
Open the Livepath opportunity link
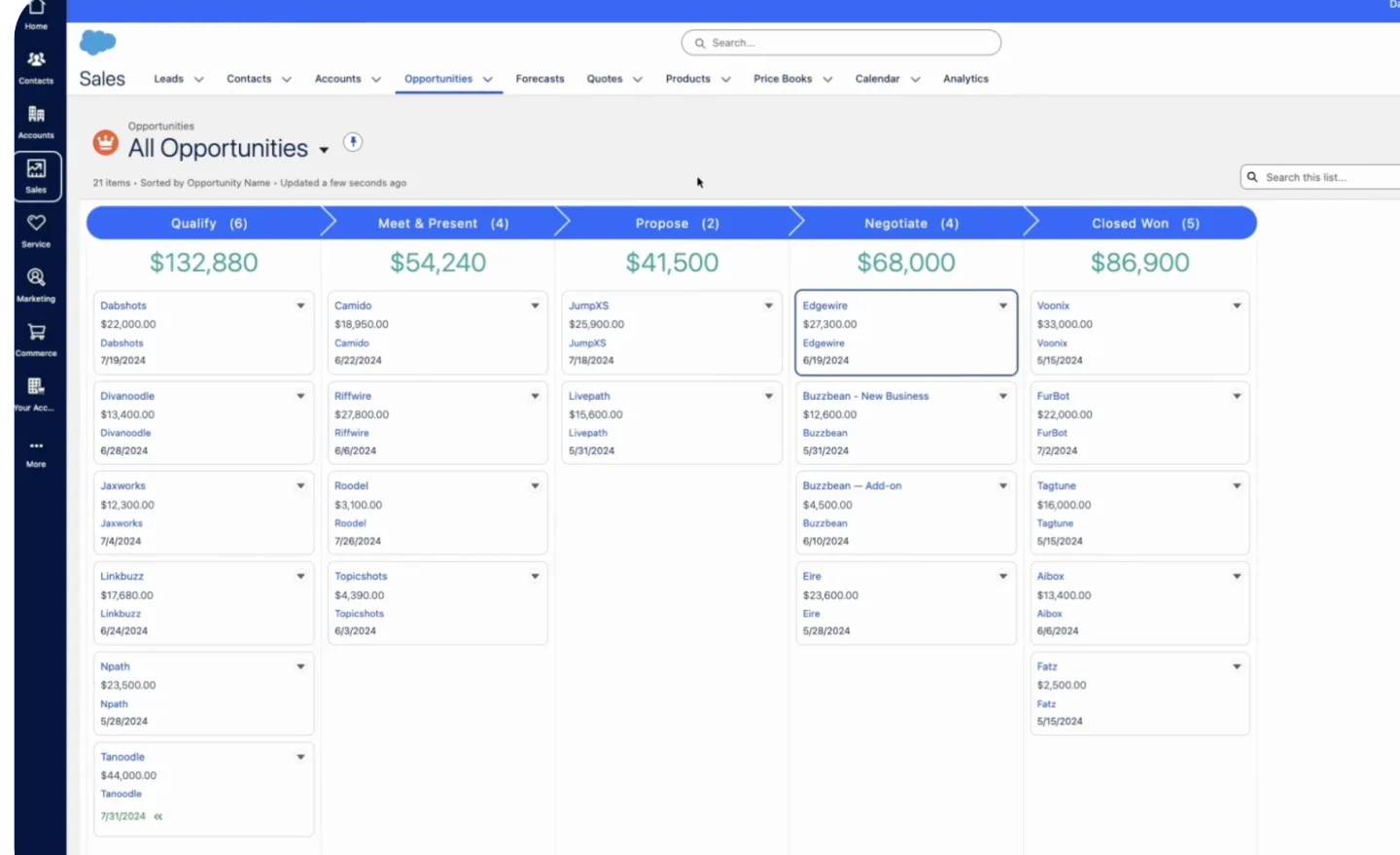589,396
